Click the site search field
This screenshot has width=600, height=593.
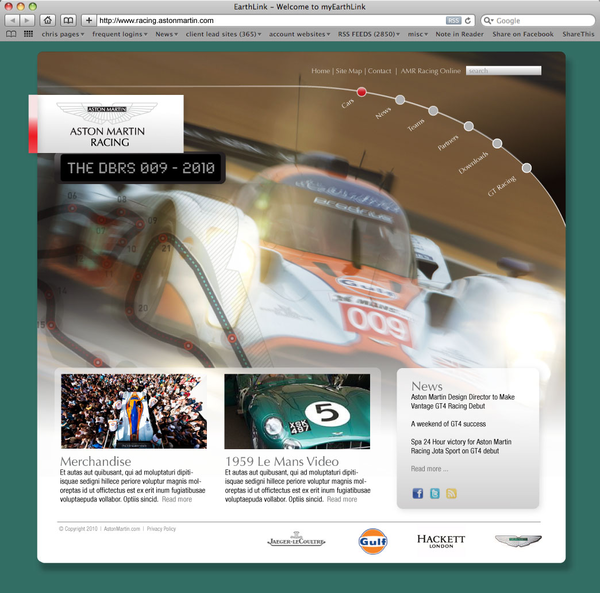coord(503,70)
